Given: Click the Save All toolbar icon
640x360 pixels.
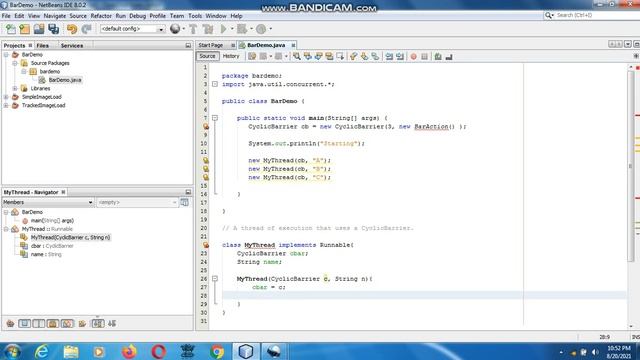Looking at the screenshot, I should [53, 29].
